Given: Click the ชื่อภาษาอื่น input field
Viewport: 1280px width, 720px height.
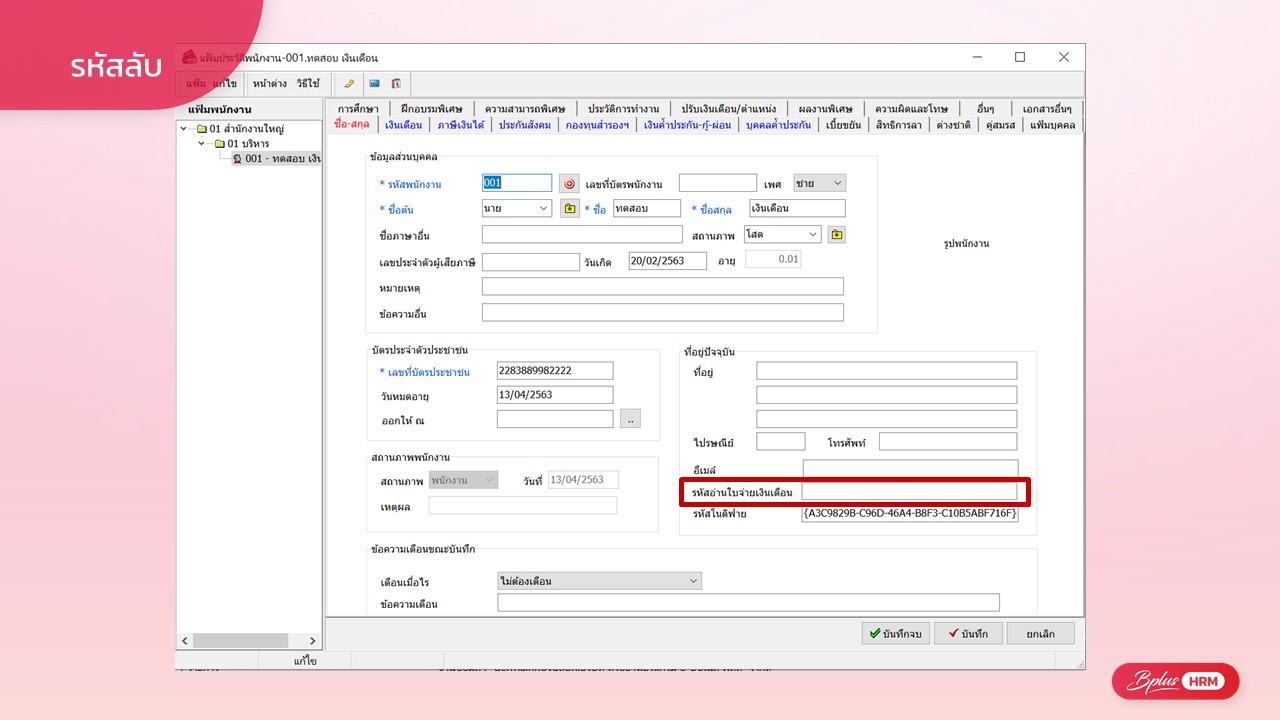Looking at the screenshot, I should pos(582,234).
